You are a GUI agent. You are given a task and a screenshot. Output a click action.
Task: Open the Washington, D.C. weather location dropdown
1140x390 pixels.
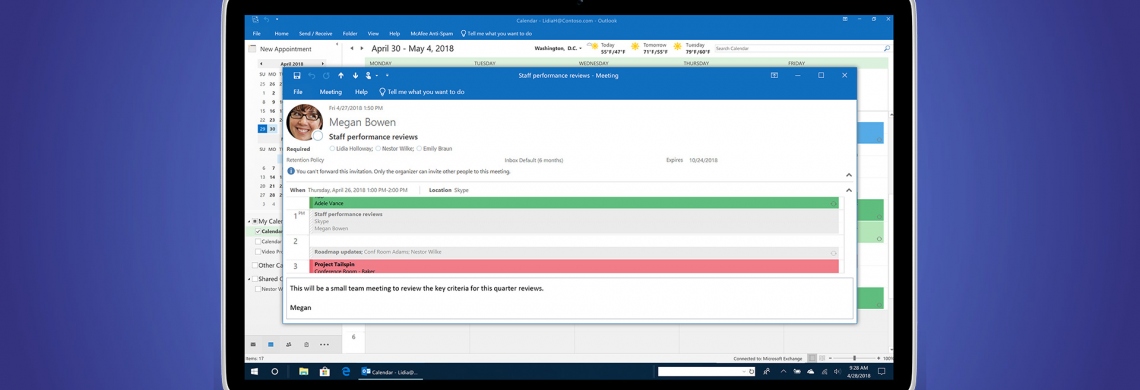pyautogui.click(x=580, y=49)
